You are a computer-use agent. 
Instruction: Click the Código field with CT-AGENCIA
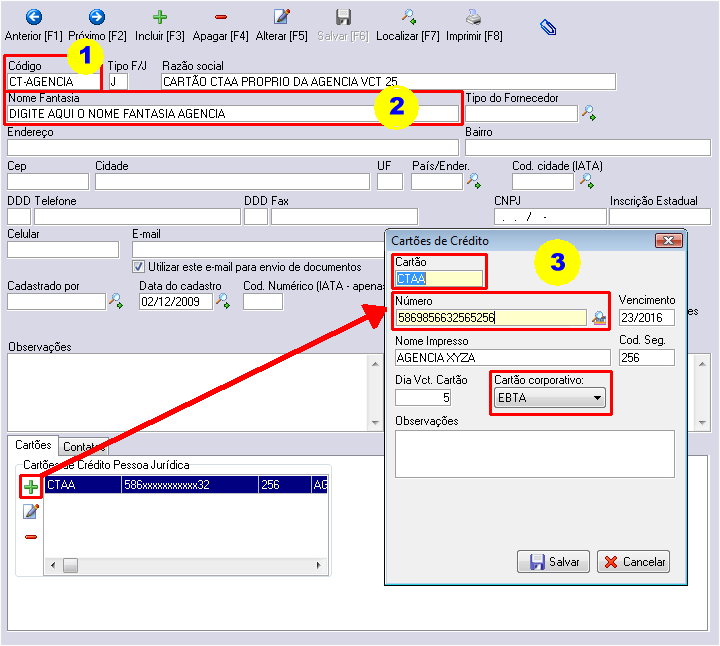[54, 82]
